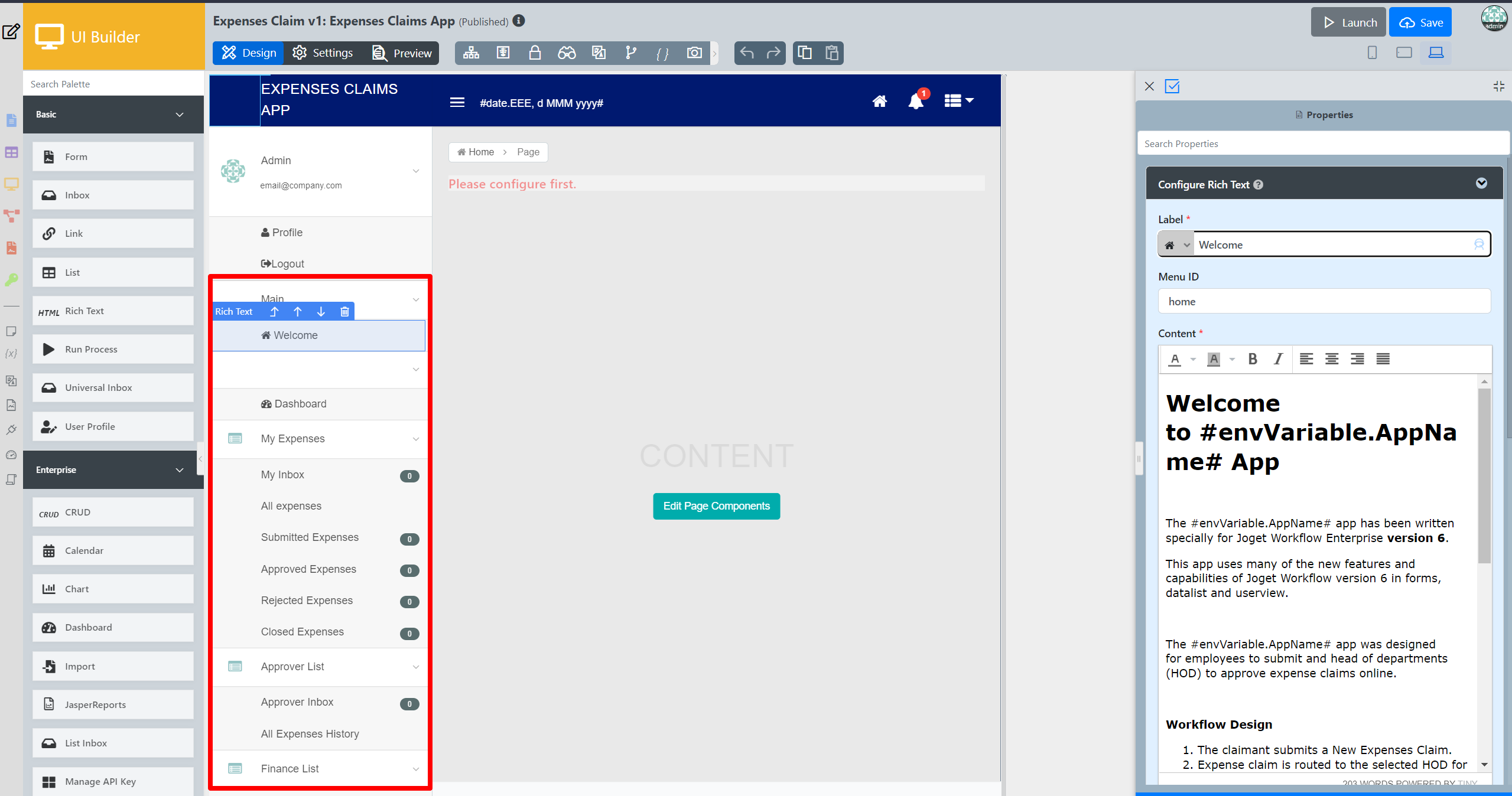The image size is (1512, 796).
Task: Select the mobile phone view toggle
Action: coord(1372,53)
